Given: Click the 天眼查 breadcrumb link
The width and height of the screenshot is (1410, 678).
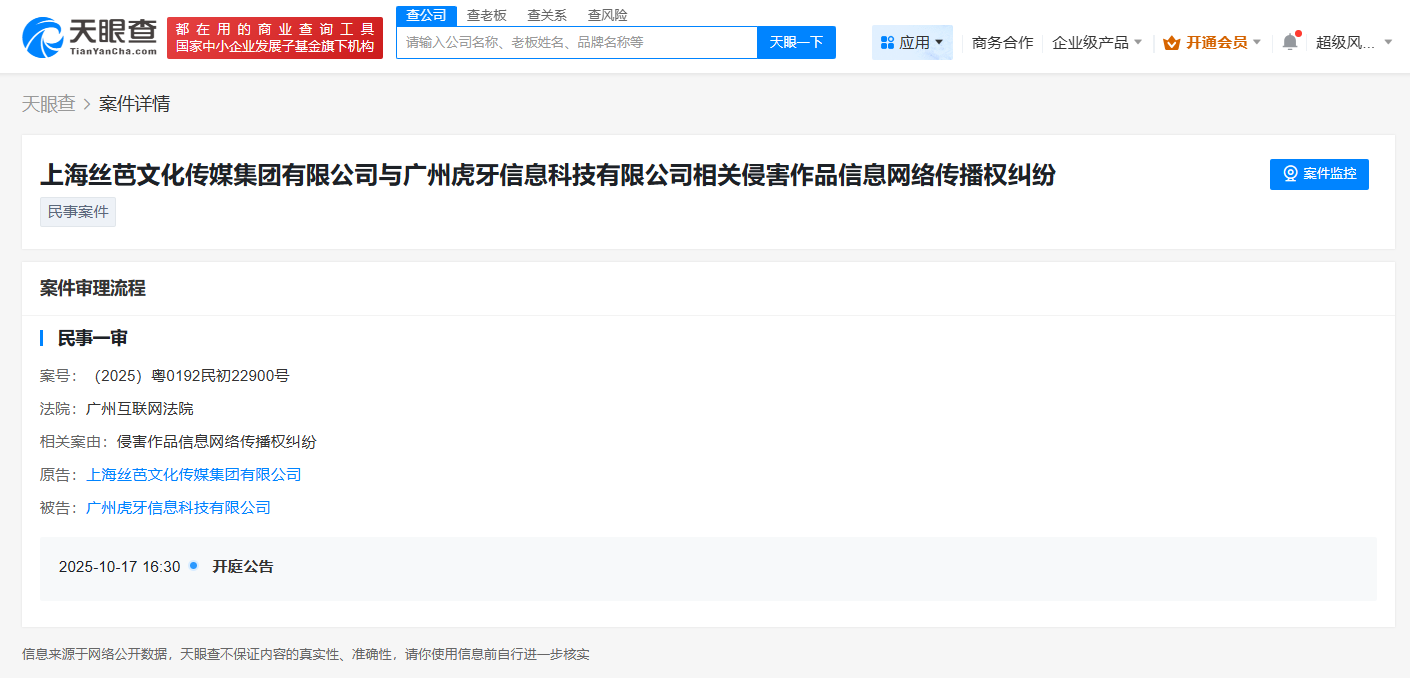Looking at the screenshot, I should pos(49,103).
